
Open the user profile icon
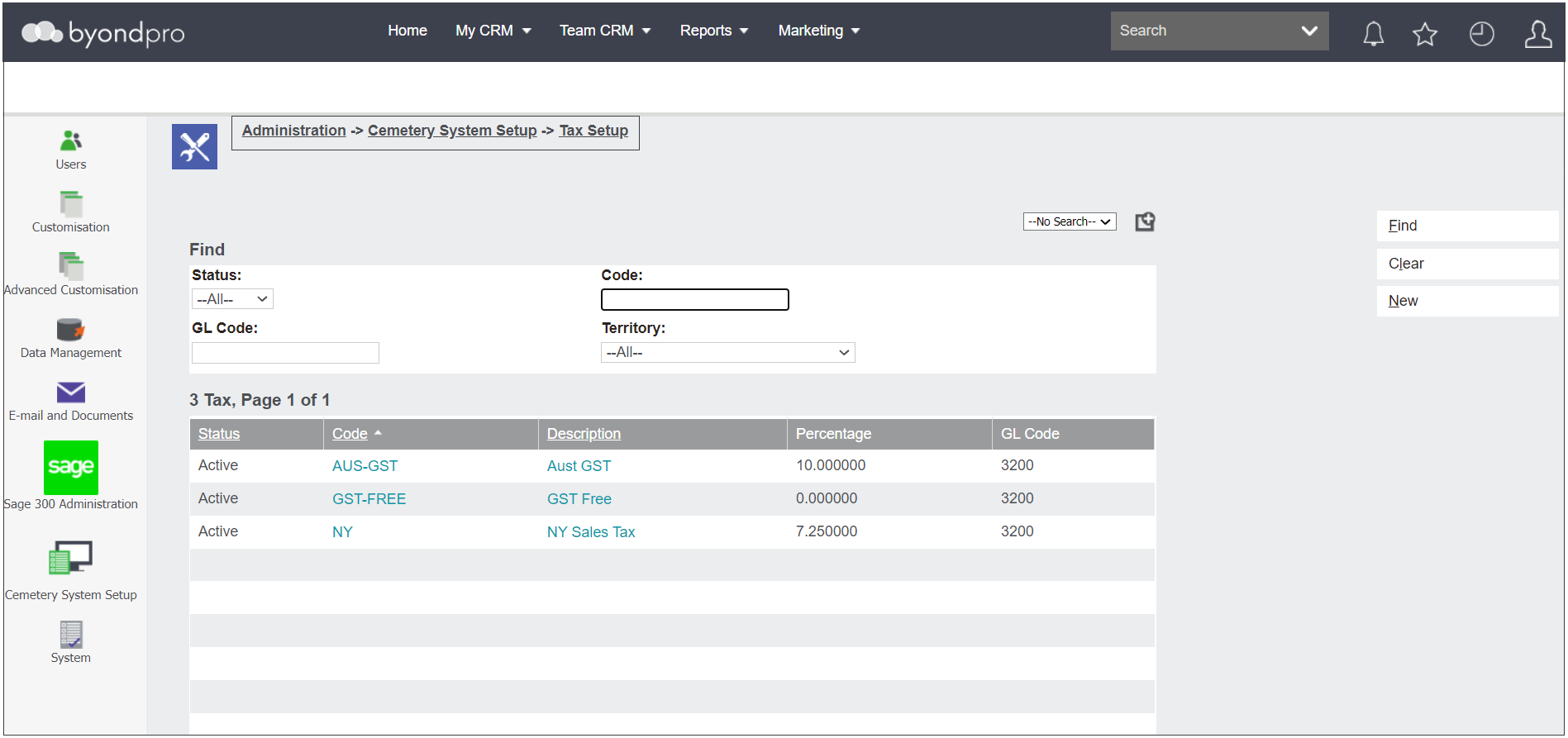(1537, 33)
